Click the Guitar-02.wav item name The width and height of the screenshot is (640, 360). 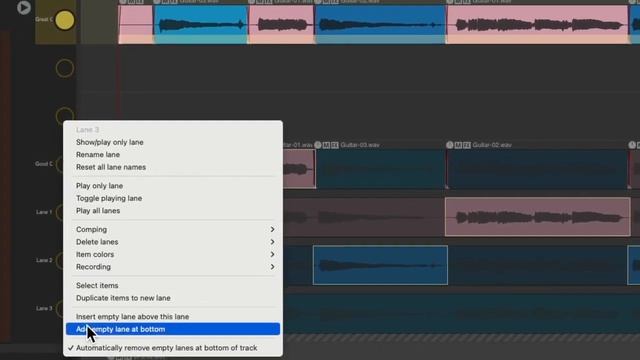(x=492, y=145)
